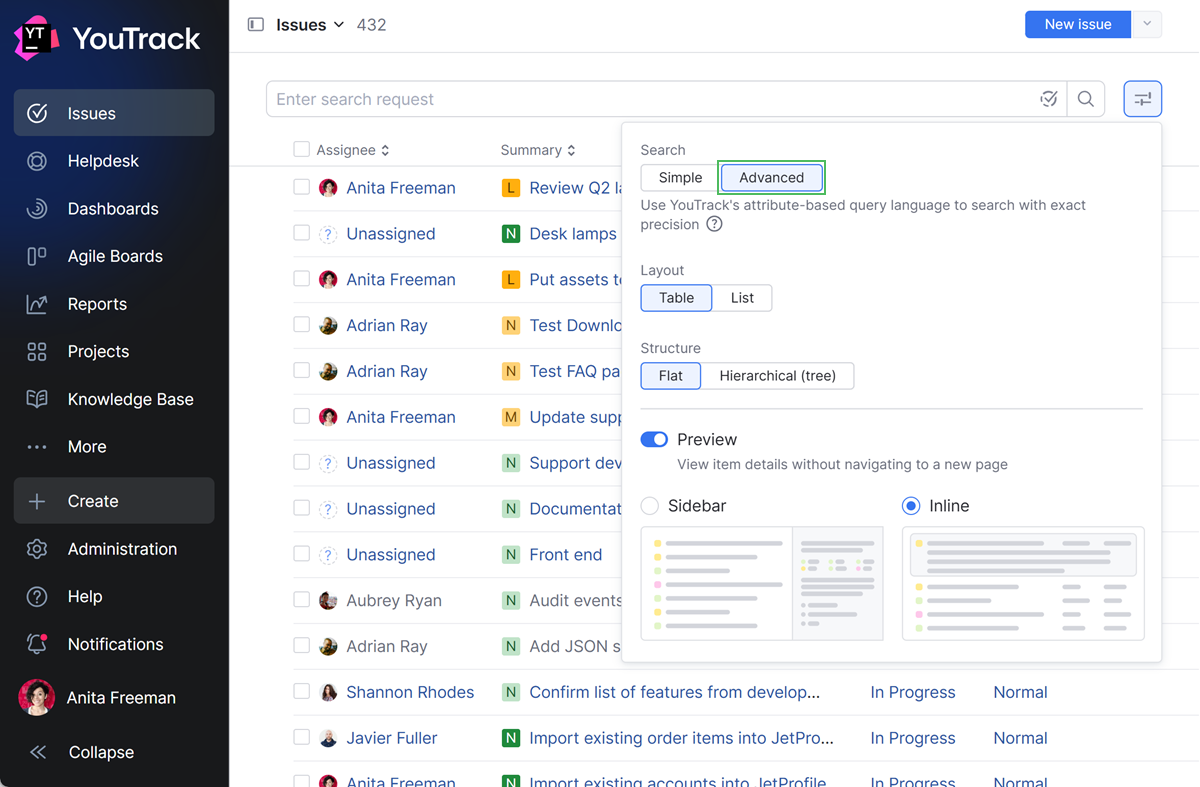Click the issue count '432'
Screen dimensions: 1200x787
pyautogui.click(x=371, y=24)
